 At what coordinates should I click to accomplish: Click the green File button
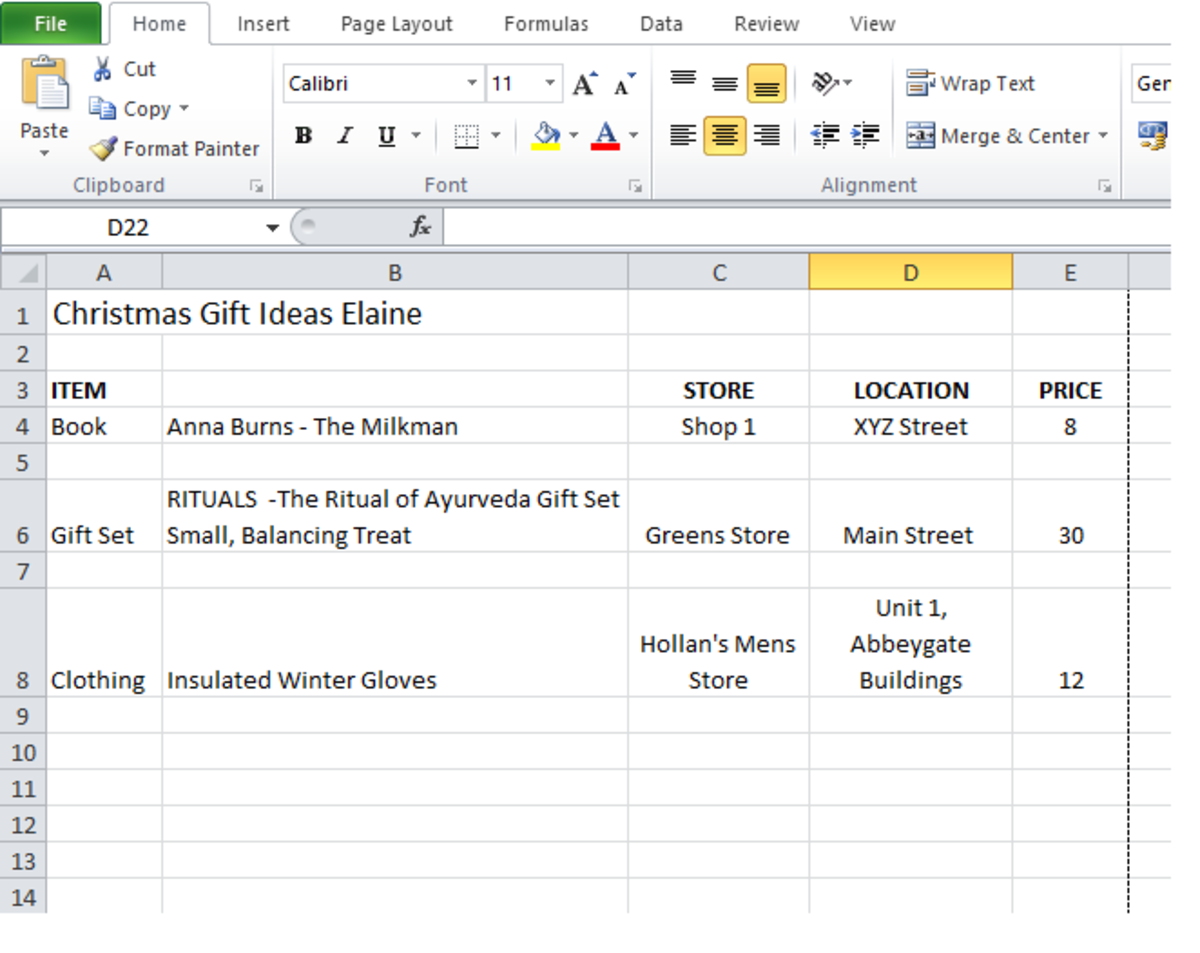(x=50, y=24)
